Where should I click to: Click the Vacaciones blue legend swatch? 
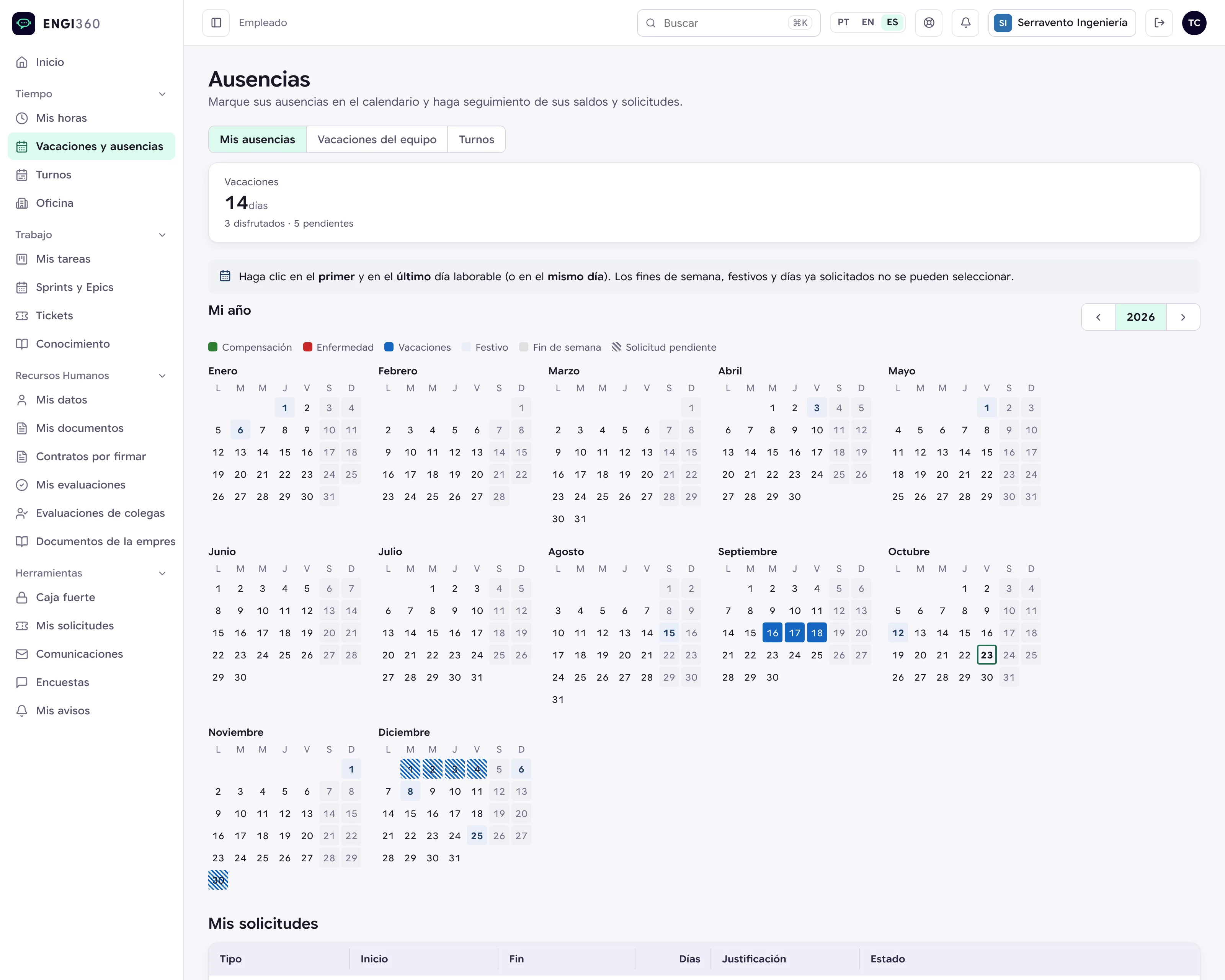point(389,347)
